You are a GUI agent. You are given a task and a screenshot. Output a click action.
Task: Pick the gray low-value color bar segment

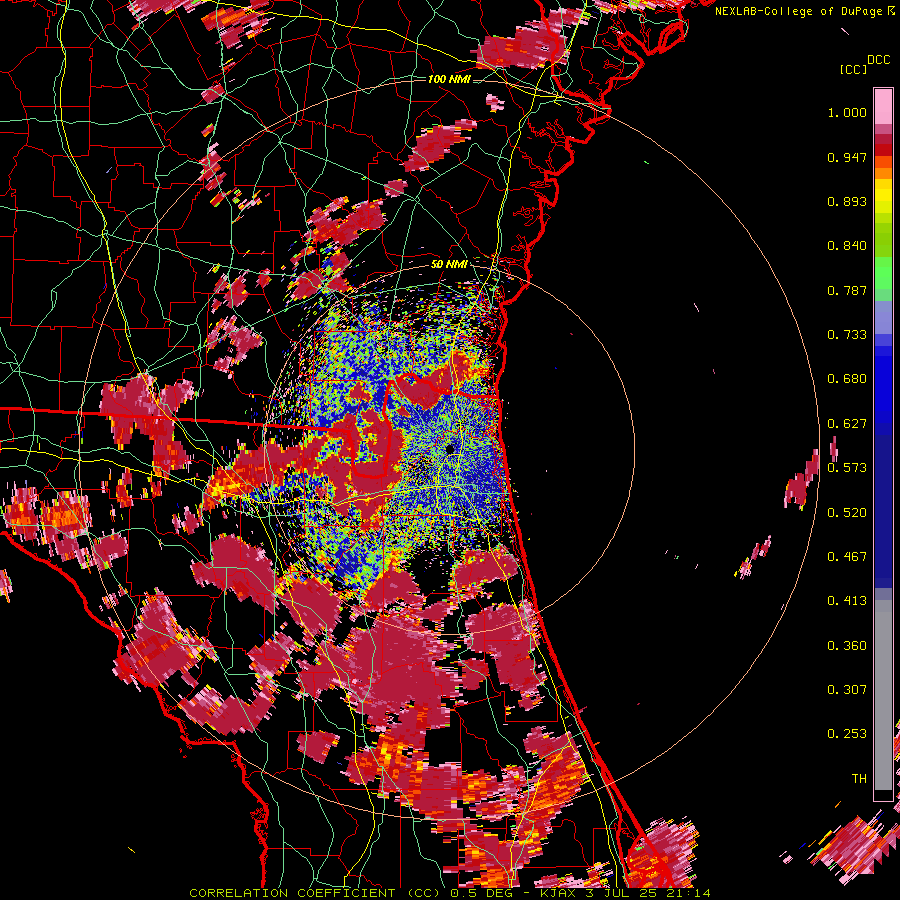(x=883, y=695)
